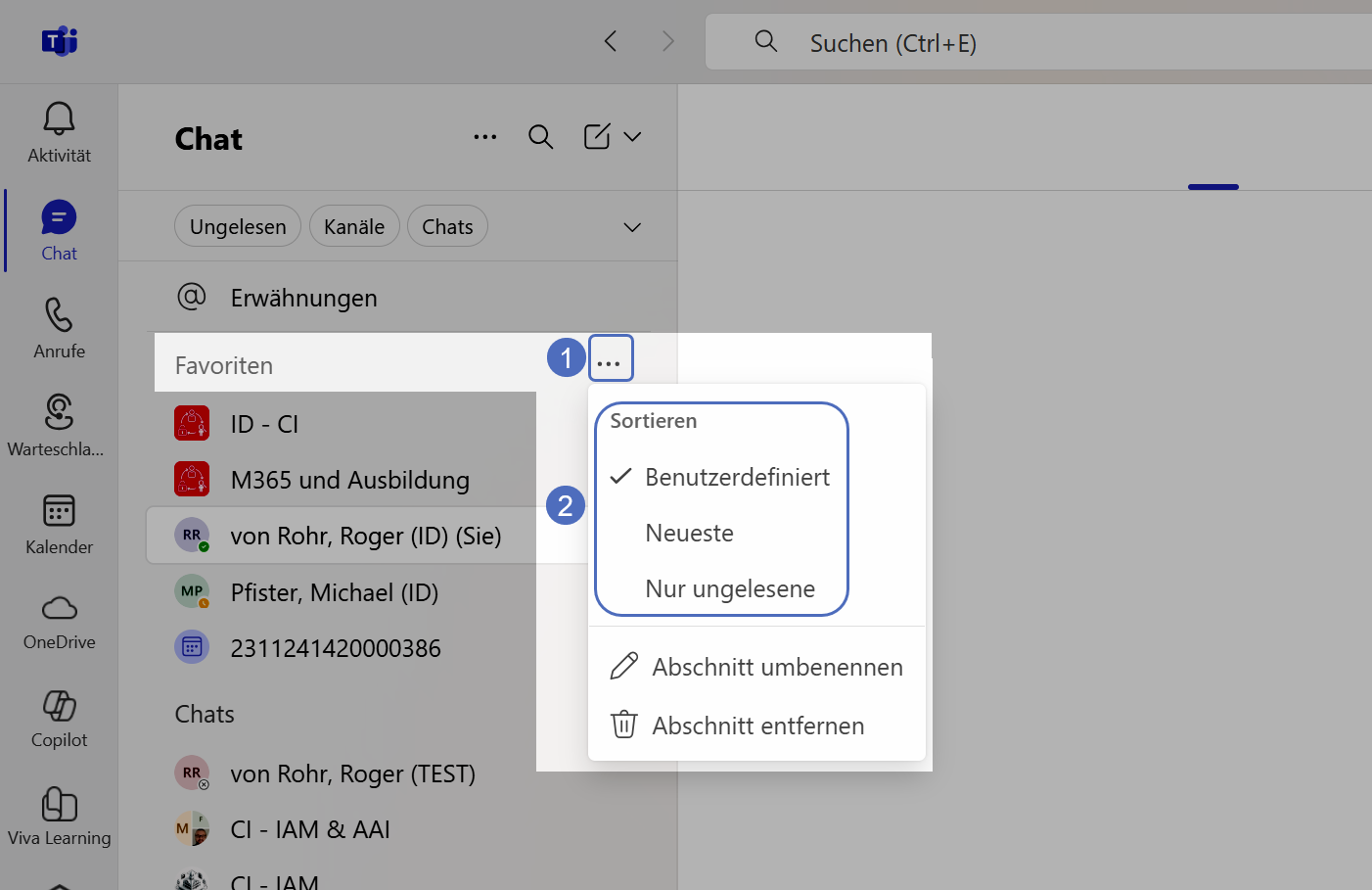Filter by Kanäle
1372x890 pixels.
(354, 226)
